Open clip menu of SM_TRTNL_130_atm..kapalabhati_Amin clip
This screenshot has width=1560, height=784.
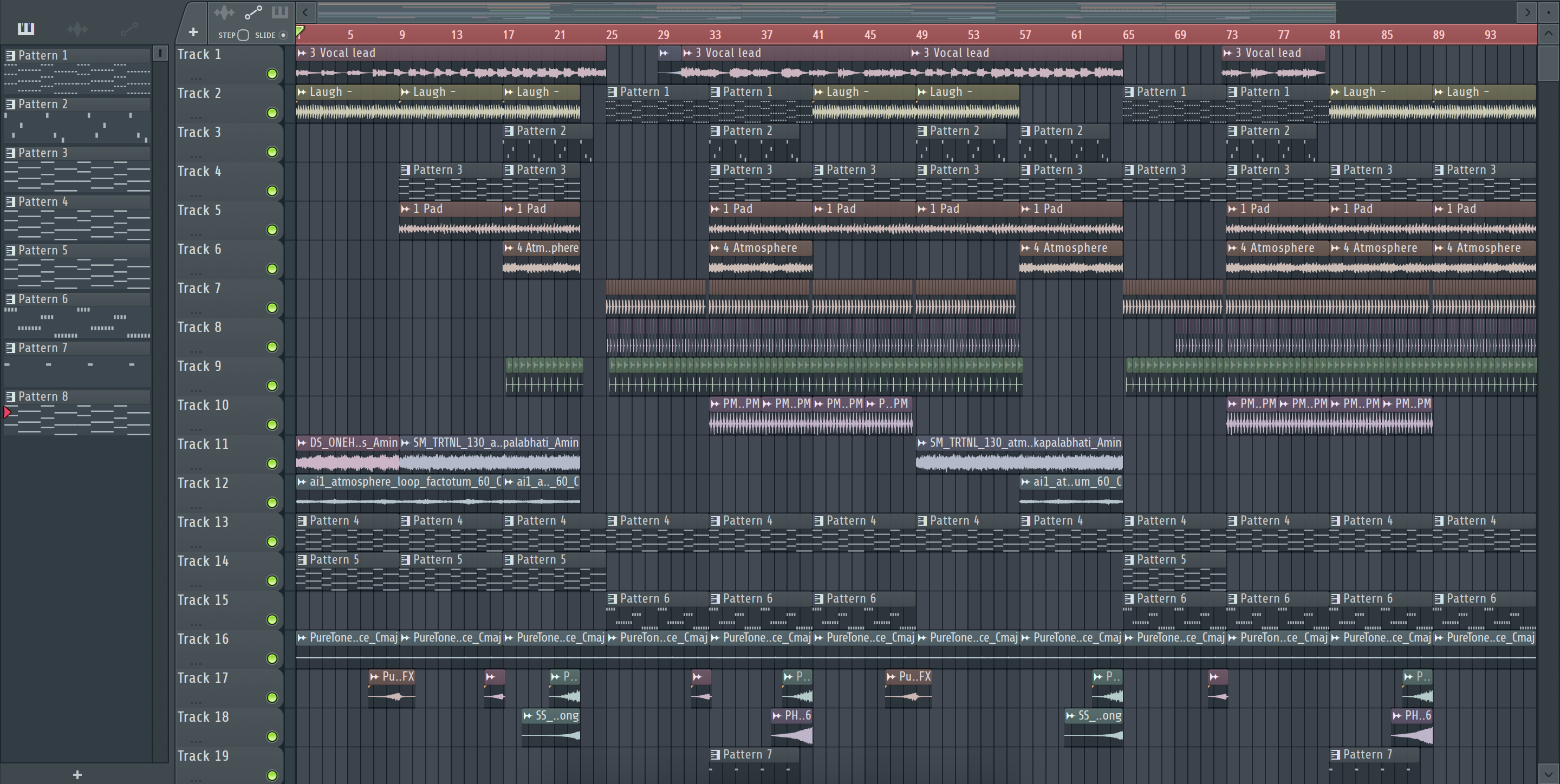(x=922, y=442)
